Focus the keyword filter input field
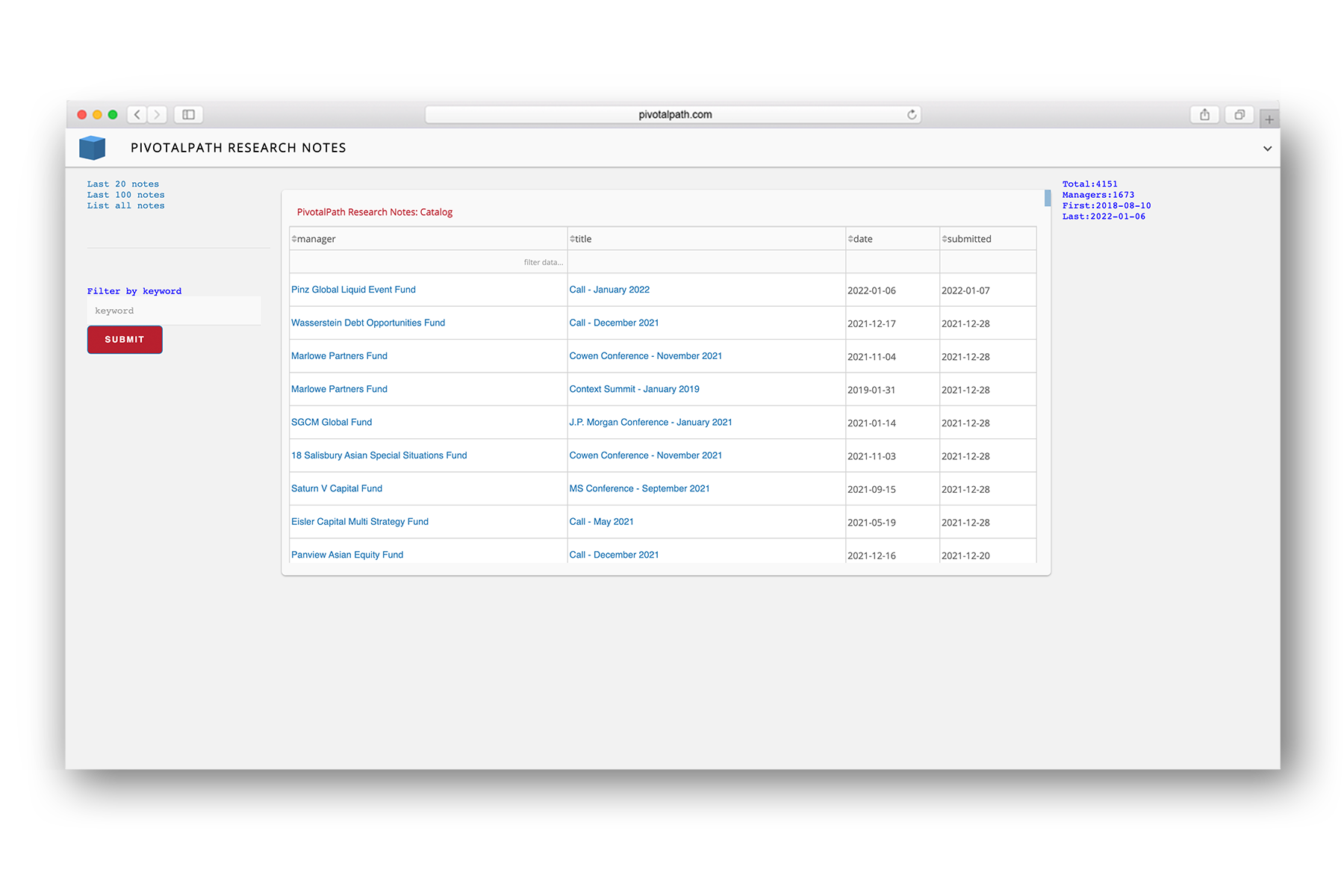The width and height of the screenshot is (1344, 896). click(174, 311)
